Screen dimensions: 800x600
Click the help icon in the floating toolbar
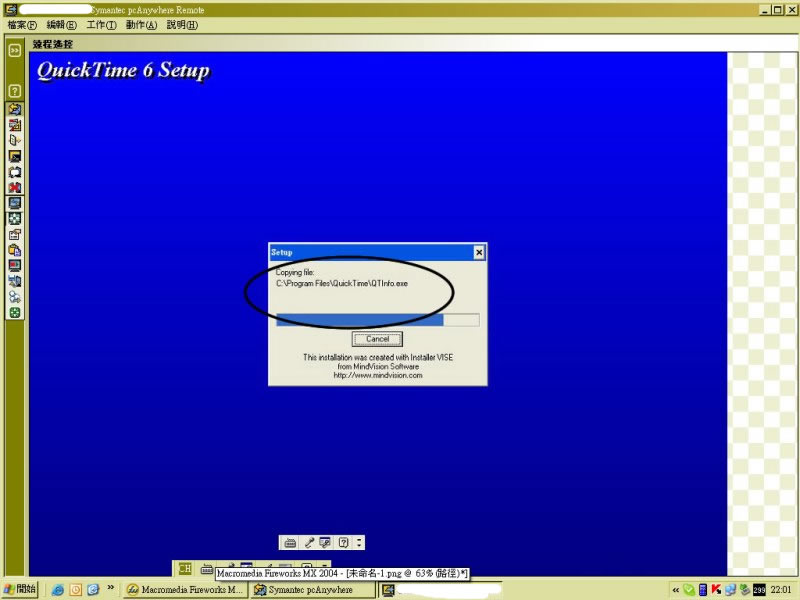click(x=344, y=543)
